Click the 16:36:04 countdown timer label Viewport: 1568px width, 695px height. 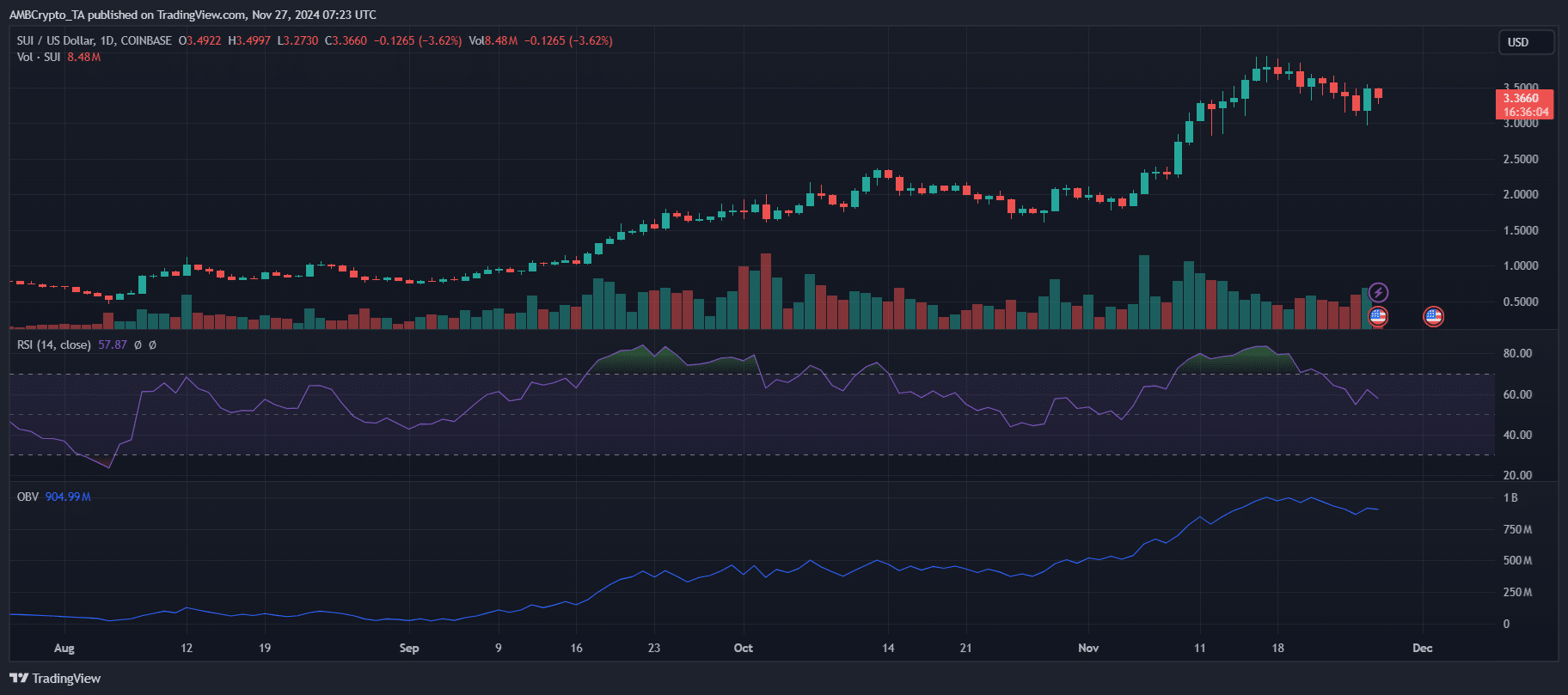(1526, 113)
